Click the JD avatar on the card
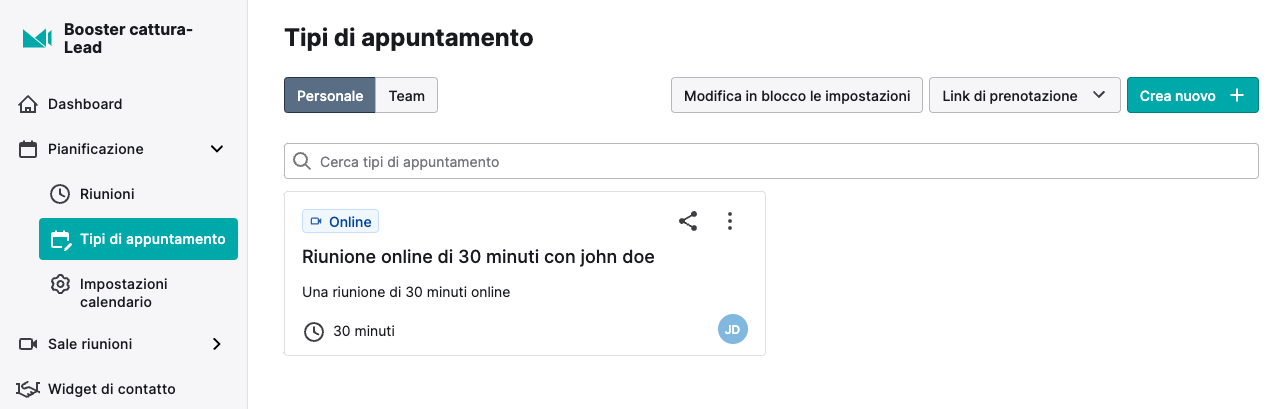 pos(733,329)
